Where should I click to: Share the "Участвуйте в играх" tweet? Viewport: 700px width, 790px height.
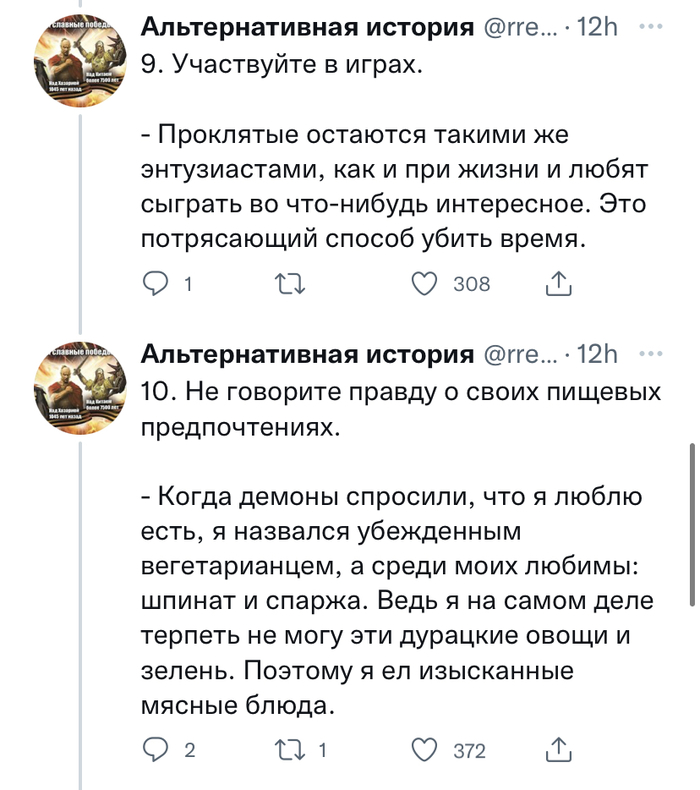pyautogui.click(x=559, y=284)
